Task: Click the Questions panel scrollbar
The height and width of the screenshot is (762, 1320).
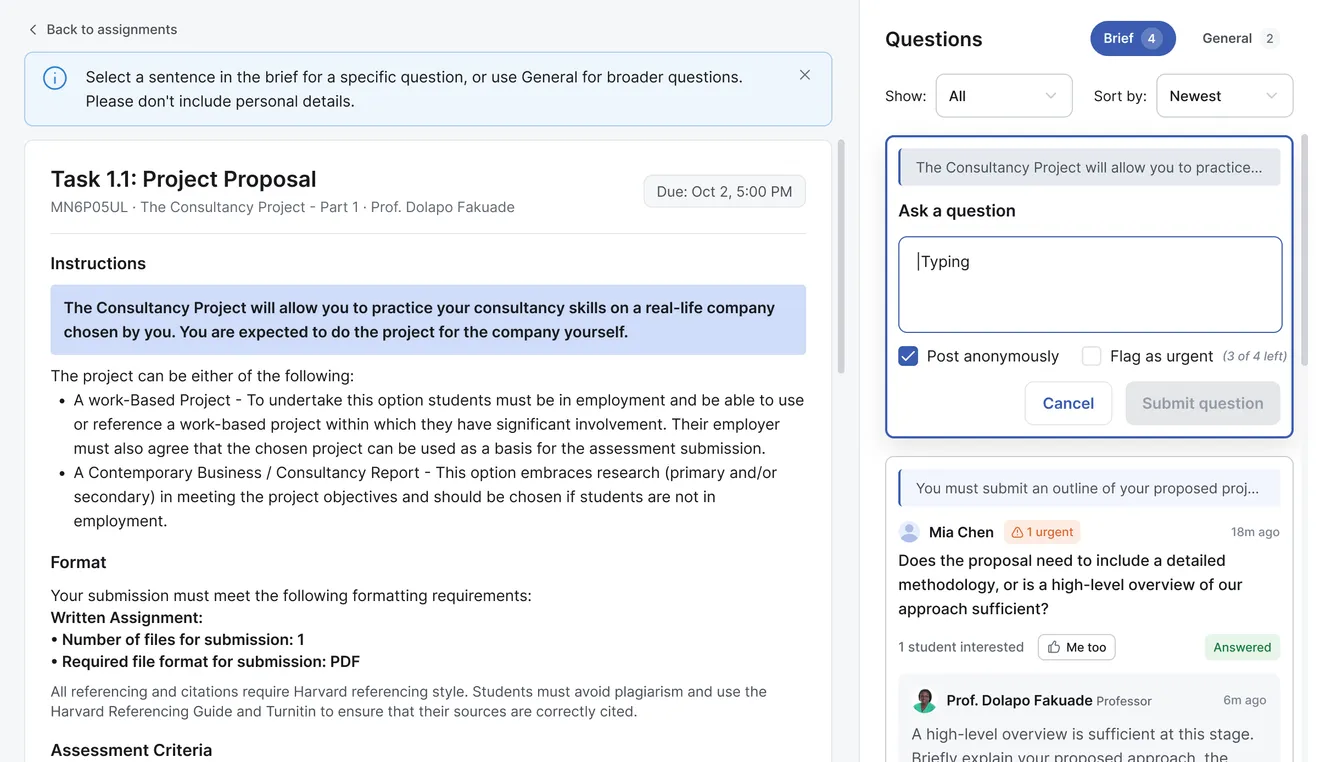Action: click(1304, 250)
